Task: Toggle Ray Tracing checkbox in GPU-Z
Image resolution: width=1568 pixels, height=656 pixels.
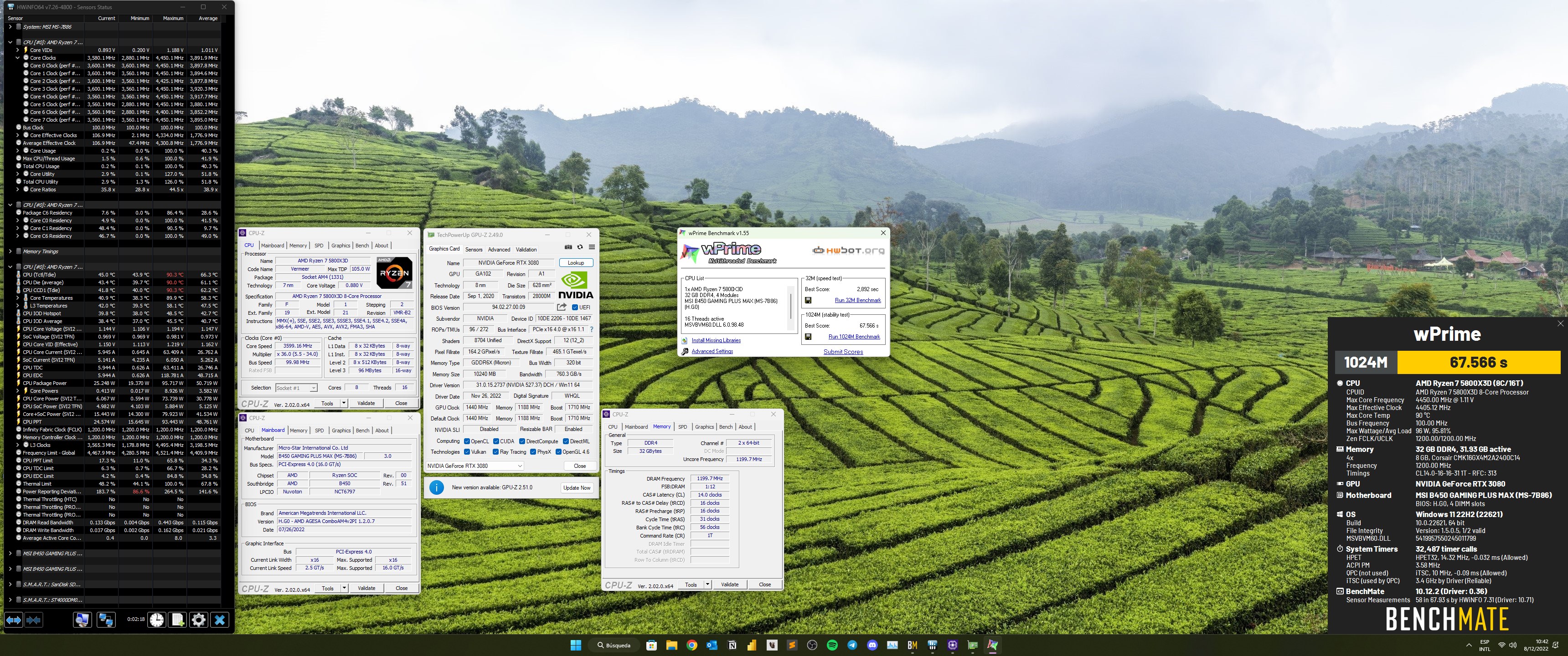Action: click(x=495, y=451)
